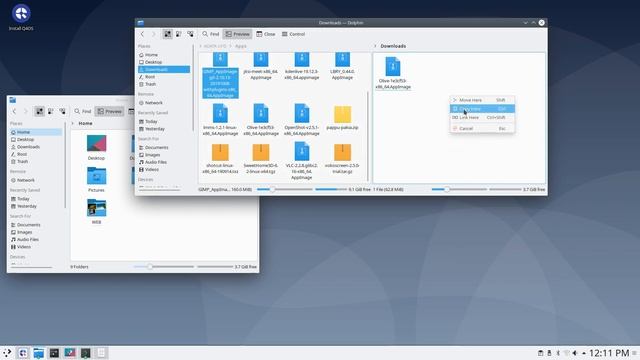The width and height of the screenshot is (640, 360).
Task: Open the application launcher on the taskbar
Action: pyautogui.click(x=7, y=353)
